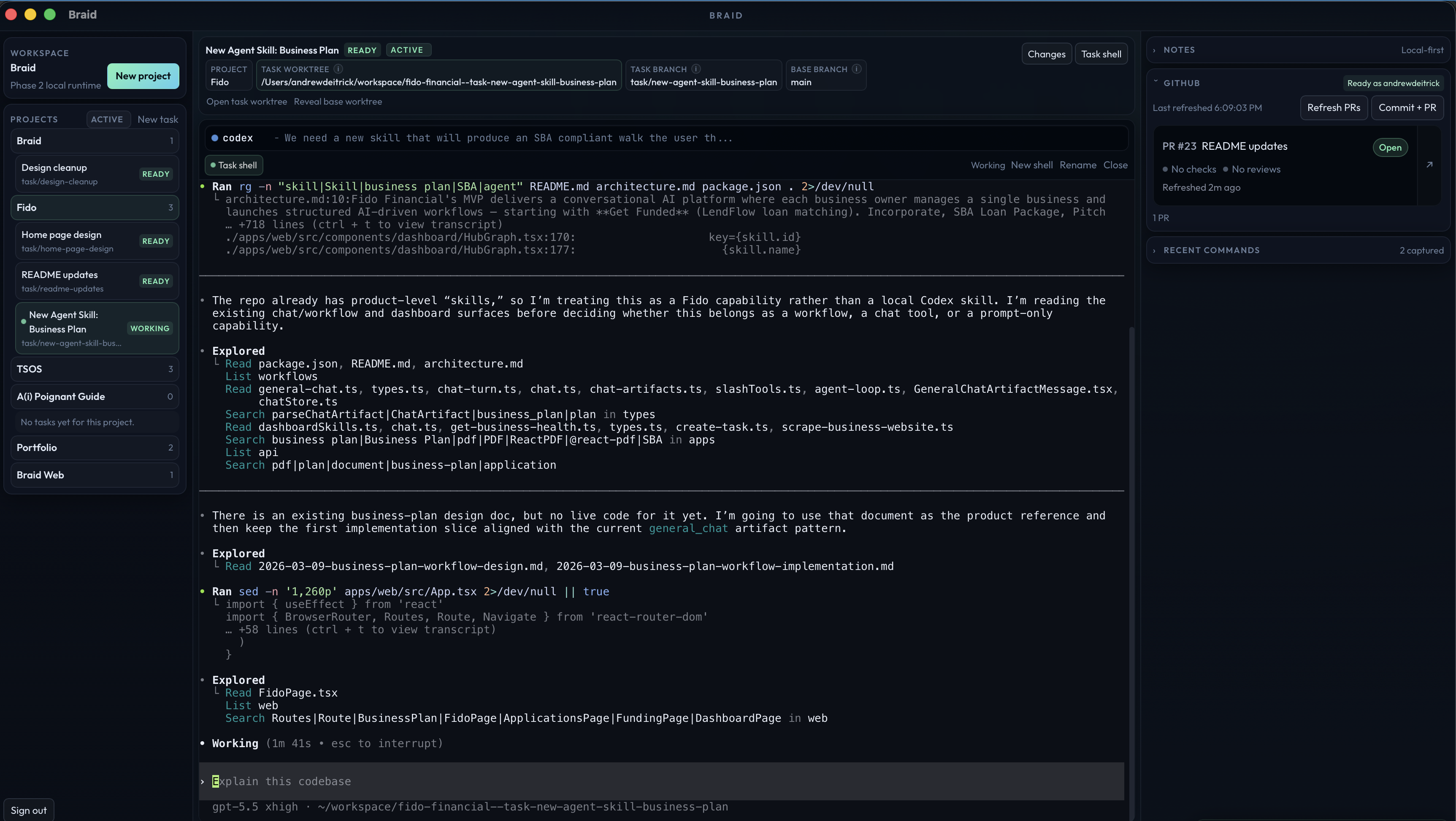
Task: Click the base branch 'main' value
Action: [x=800, y=83]
